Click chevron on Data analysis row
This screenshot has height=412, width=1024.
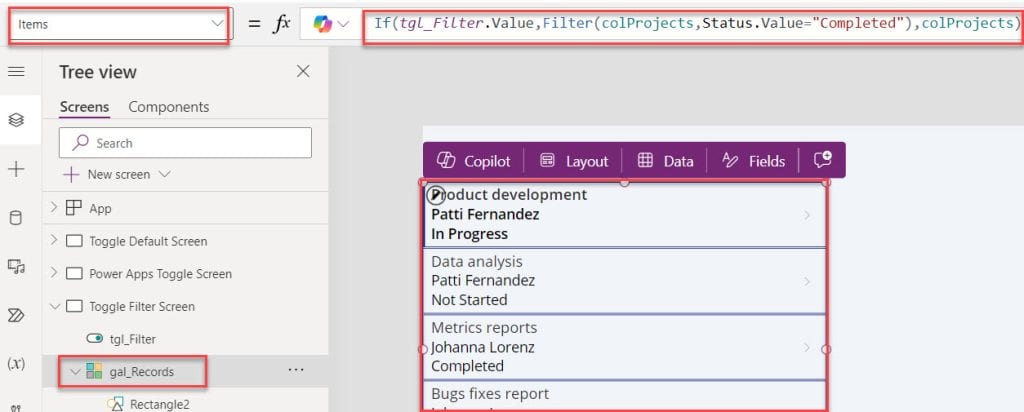coord(807,281)
